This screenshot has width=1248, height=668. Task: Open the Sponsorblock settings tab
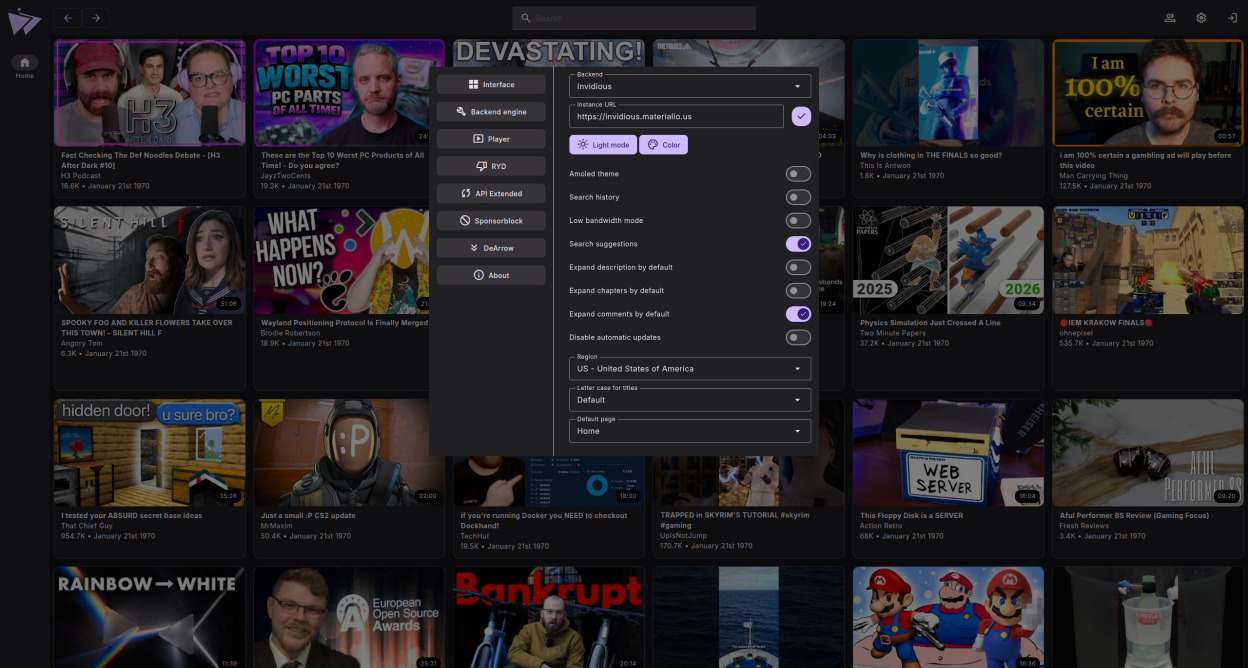(x=491, y=220)
